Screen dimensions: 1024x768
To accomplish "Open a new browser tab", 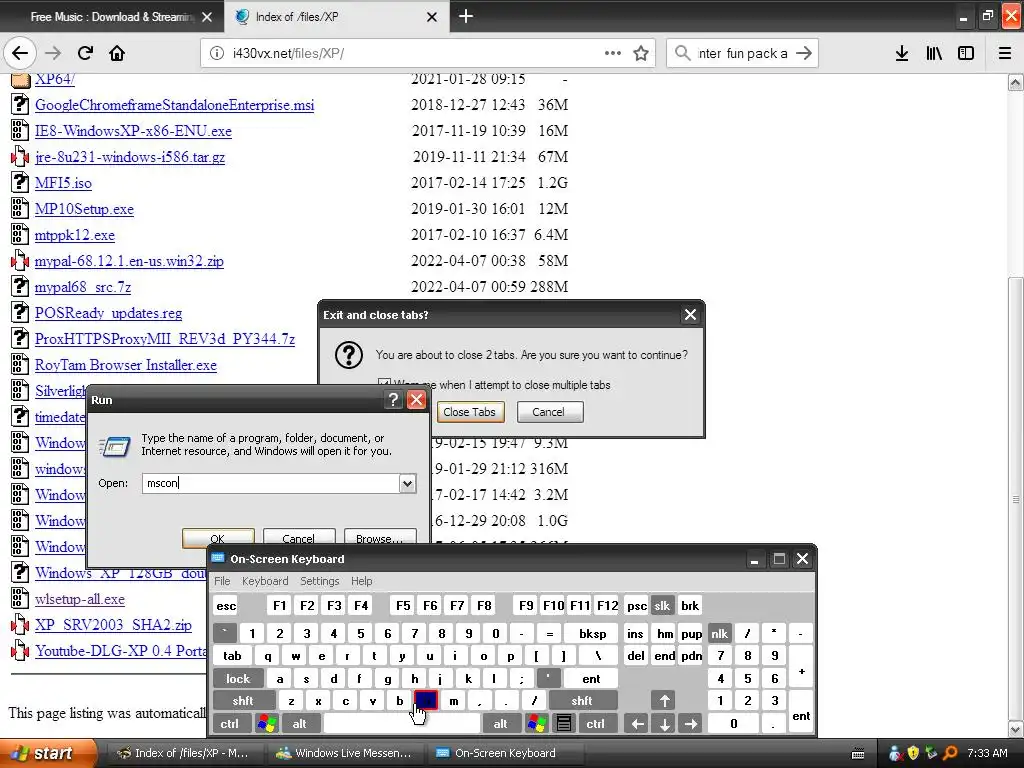I will coord(466,16).
